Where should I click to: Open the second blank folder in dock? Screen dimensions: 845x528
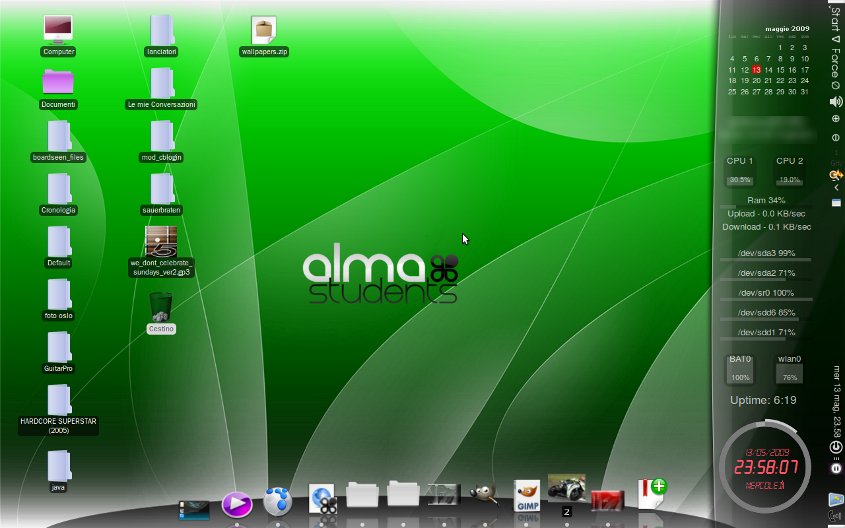click(x=403, y=494)
